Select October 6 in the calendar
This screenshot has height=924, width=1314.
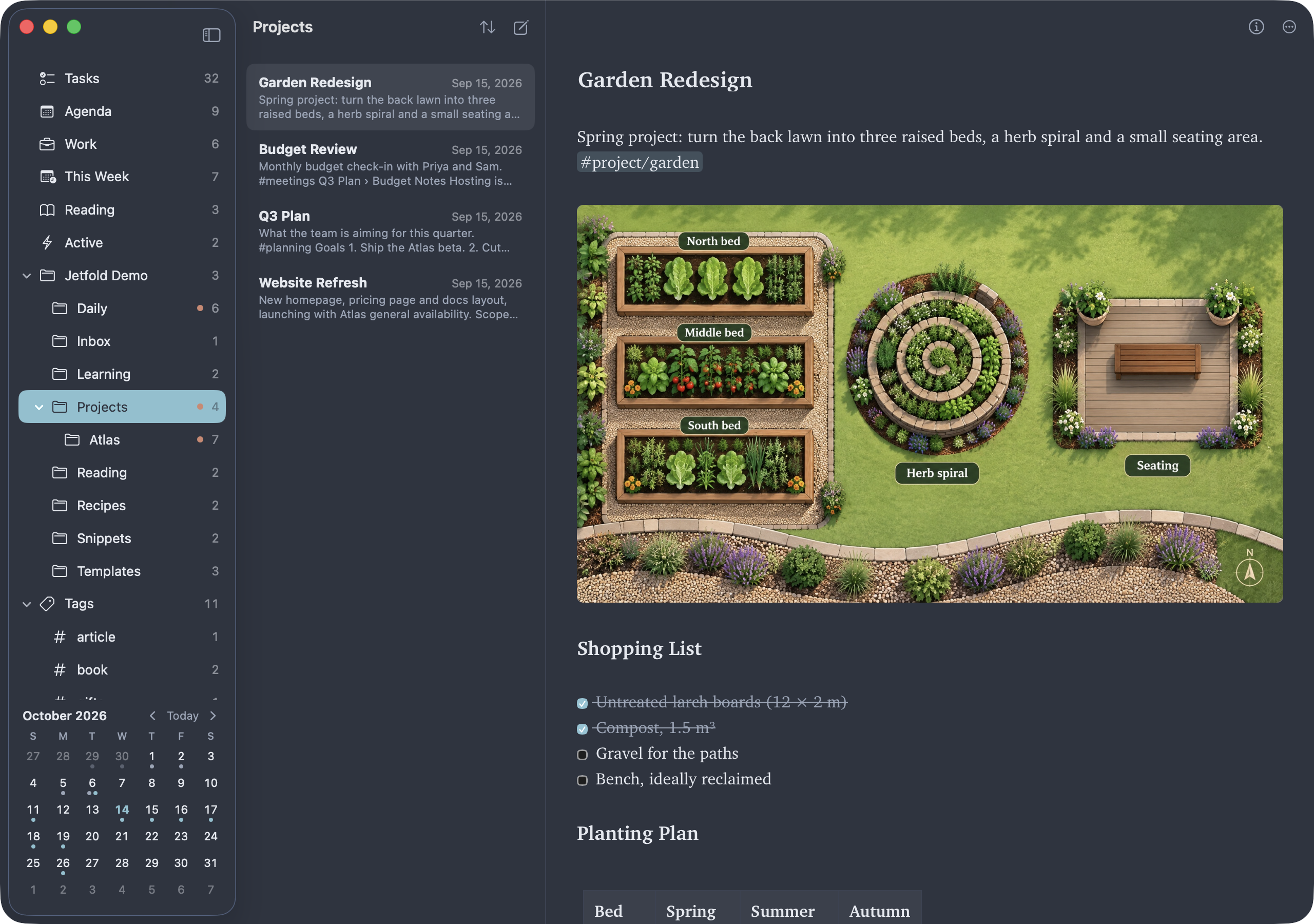pyautogui.click(x=92, y=783)
